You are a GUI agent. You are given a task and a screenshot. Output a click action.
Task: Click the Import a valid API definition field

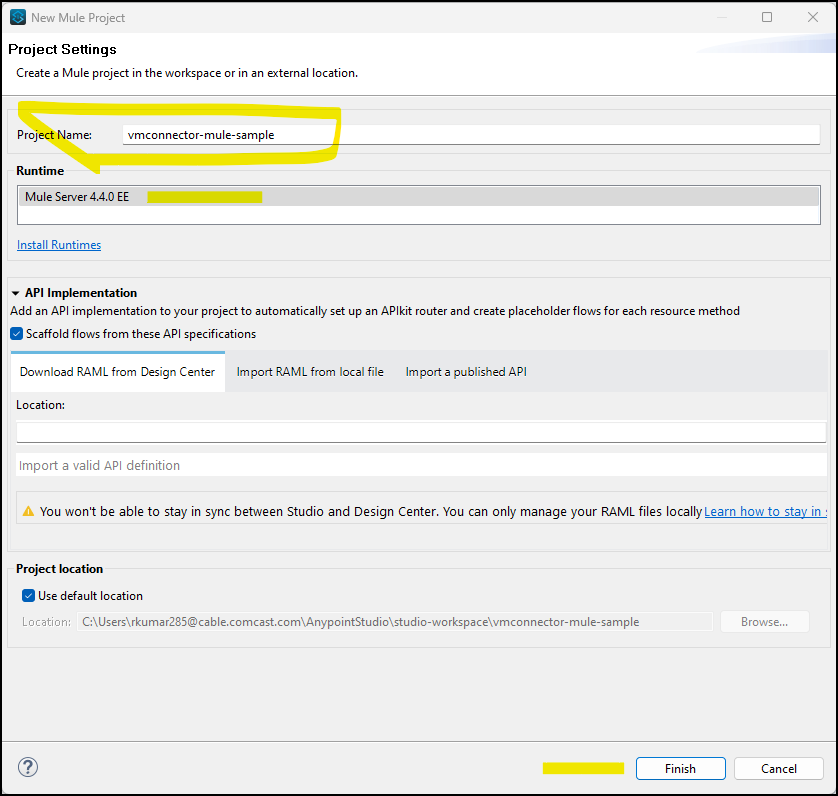tap(421, 465)
